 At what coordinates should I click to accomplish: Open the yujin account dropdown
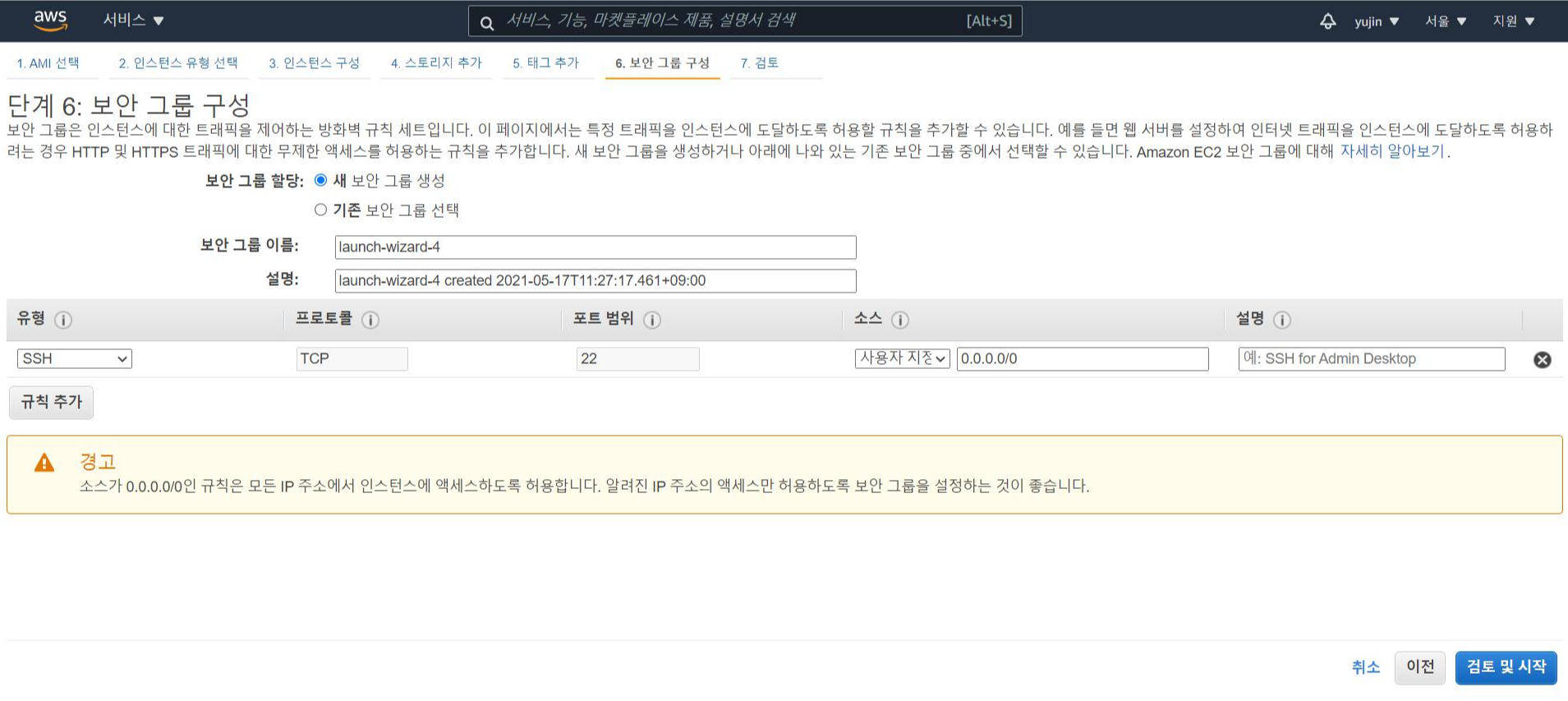1377,21
